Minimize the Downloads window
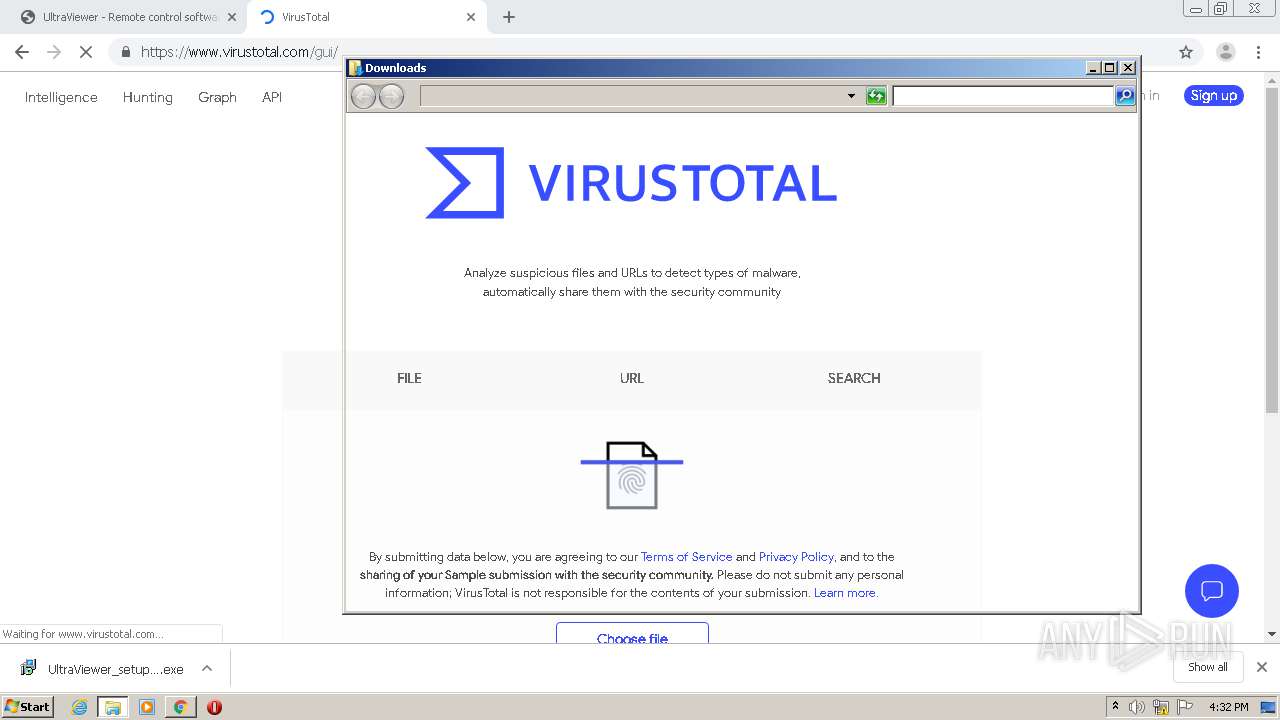1280x720 pixels. click(1093, 68)
